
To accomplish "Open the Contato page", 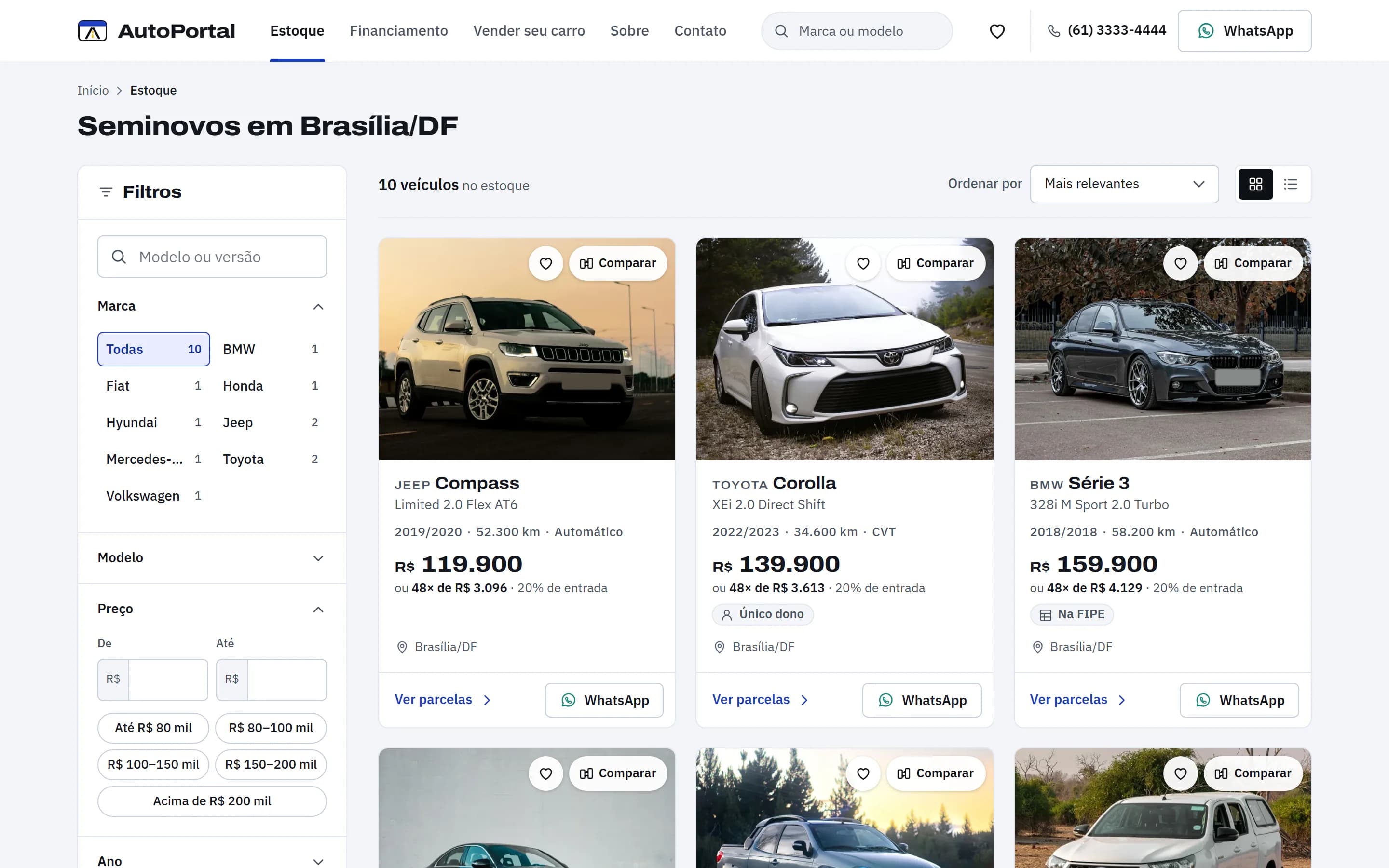I will point(700,31).
